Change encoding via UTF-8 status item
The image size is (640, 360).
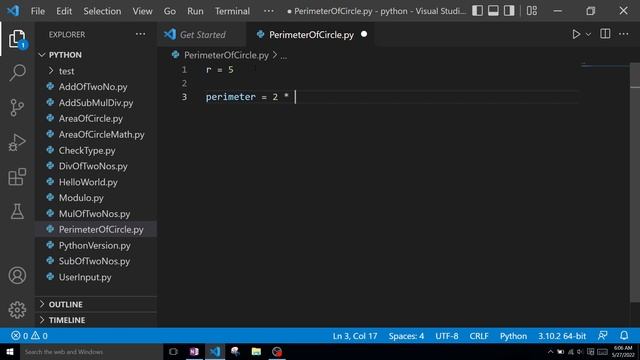(447, 336)
